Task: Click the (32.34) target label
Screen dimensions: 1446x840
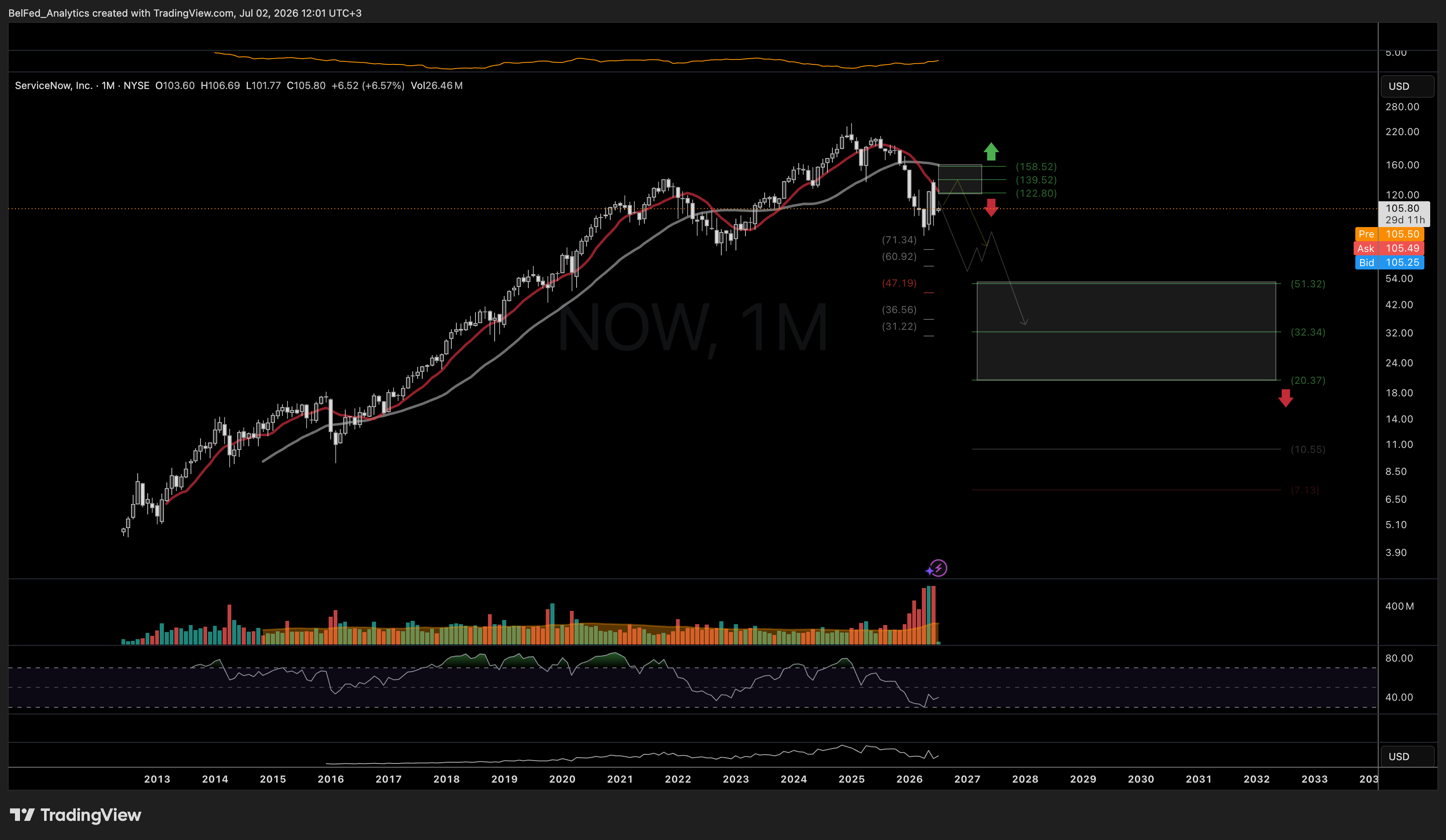Action: click(x=1308, y=332)
